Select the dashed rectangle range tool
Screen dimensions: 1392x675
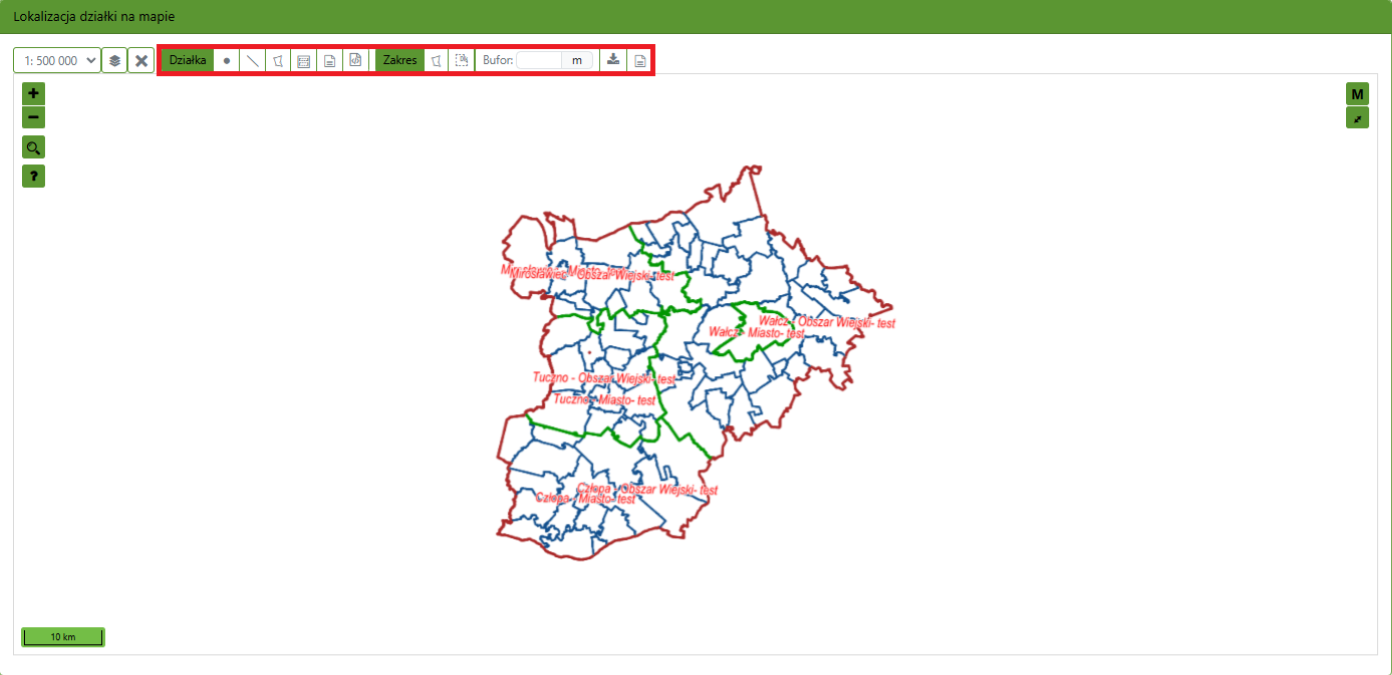click(x=461, y=60)
